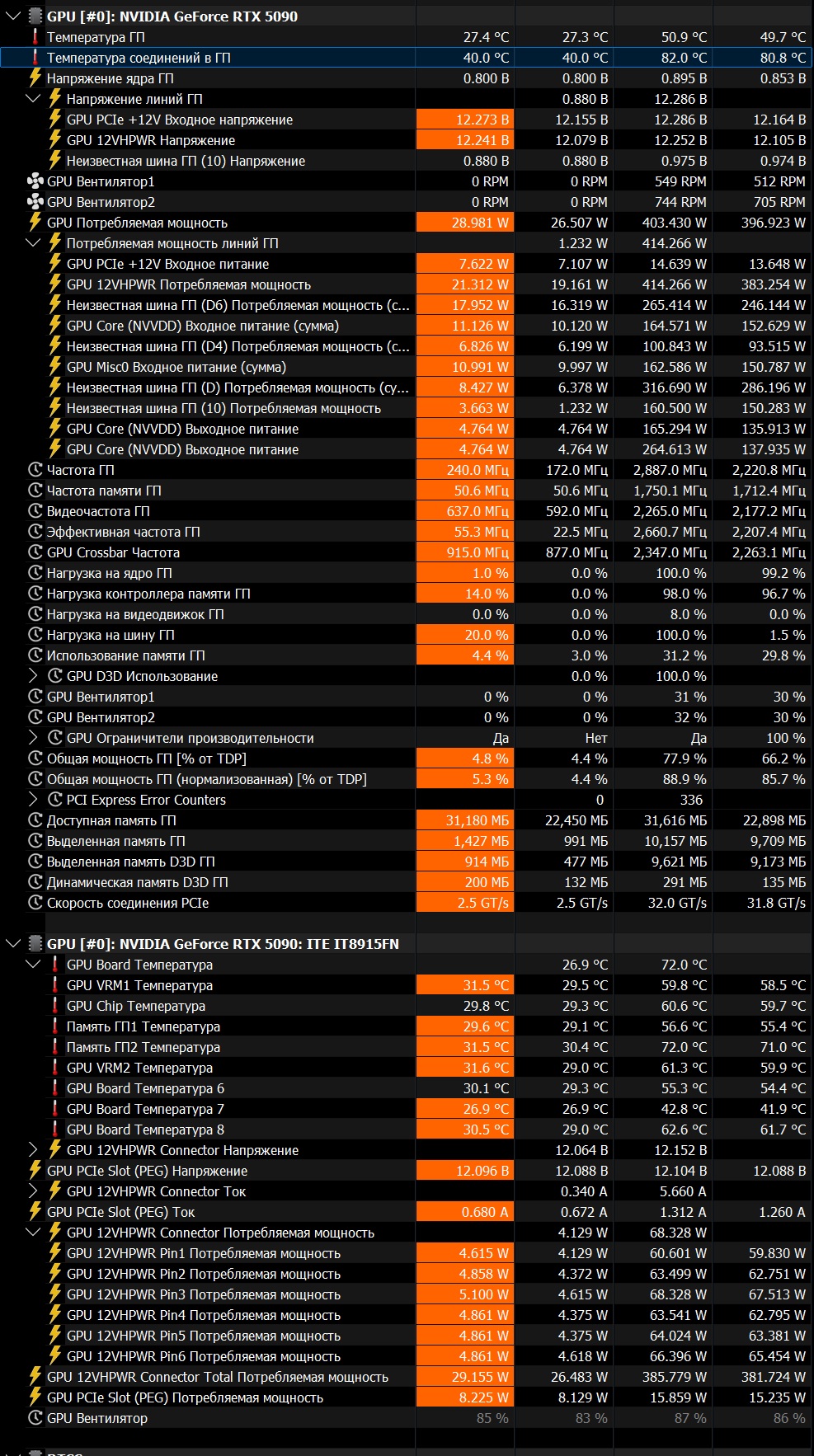The image size is (814, 1456).
Task: Collapse the GPU [#0]: NVIDIA GeForce RTX 5090 section
Action: tap(12, 16)
